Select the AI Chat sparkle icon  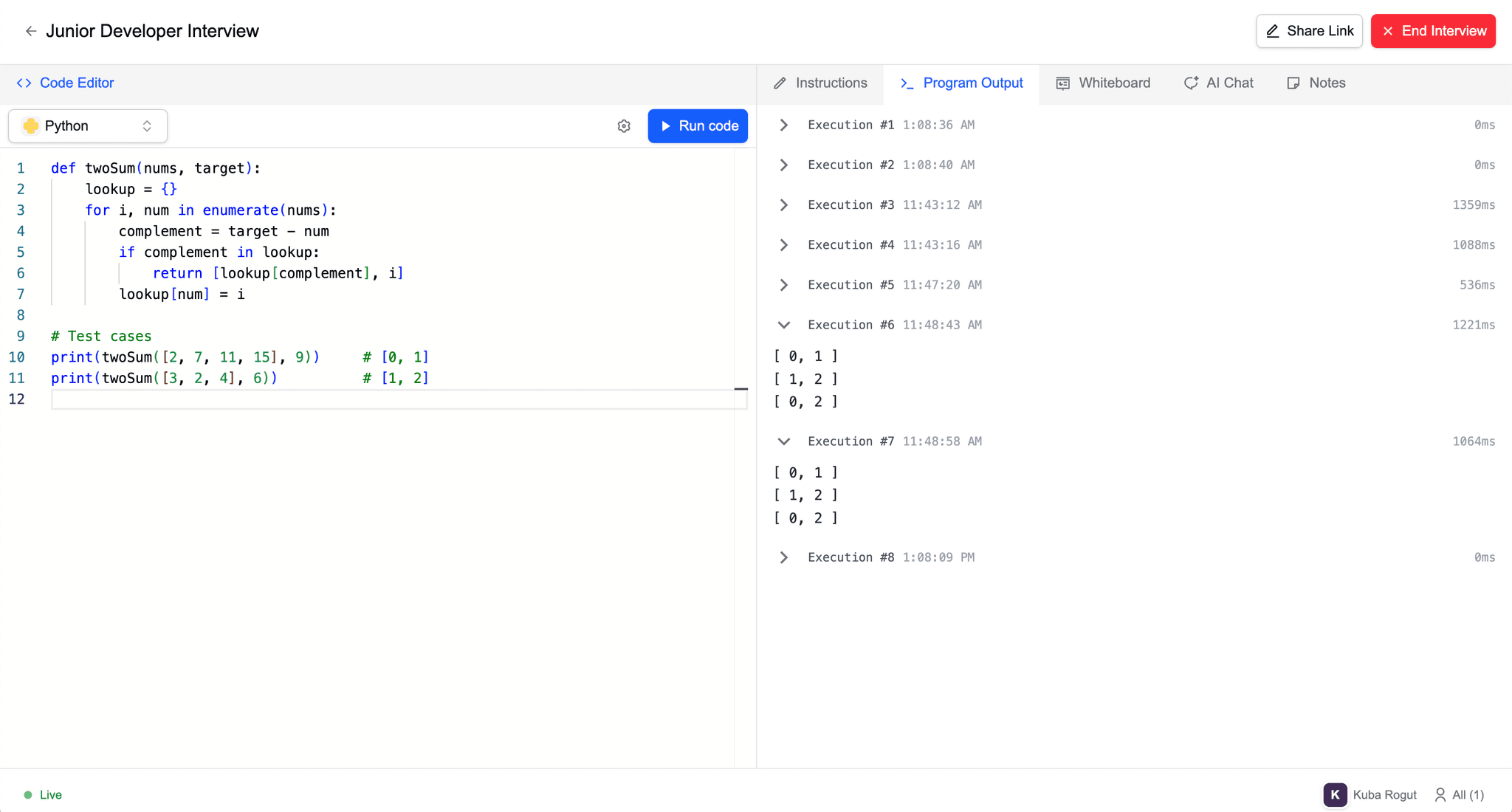click(1191, 83)
